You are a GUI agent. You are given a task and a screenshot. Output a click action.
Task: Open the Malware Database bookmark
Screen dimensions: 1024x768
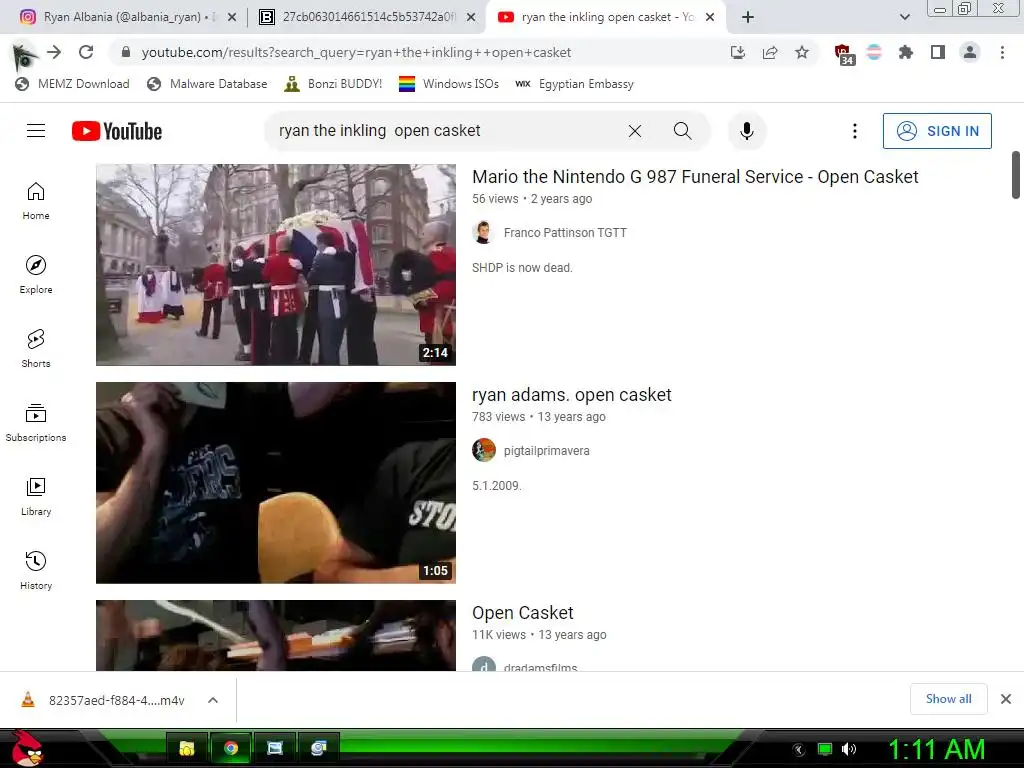[208, 84]
